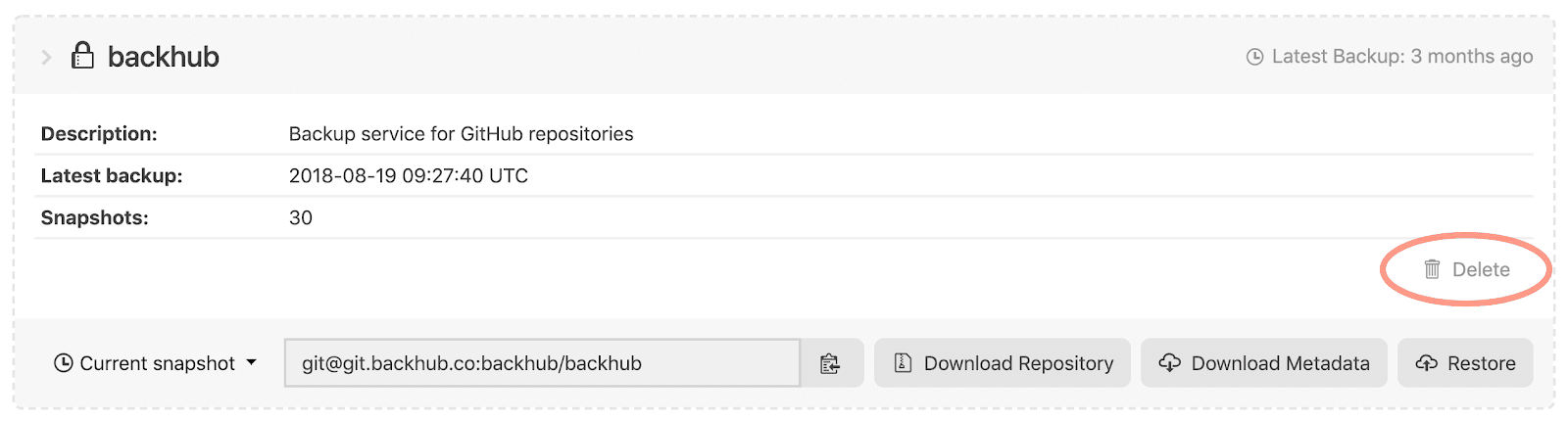Image resolution: width=1568 pixels, height=422 pixels.
Task: Click the clock icon in Current snapshot
Action: 64,363
